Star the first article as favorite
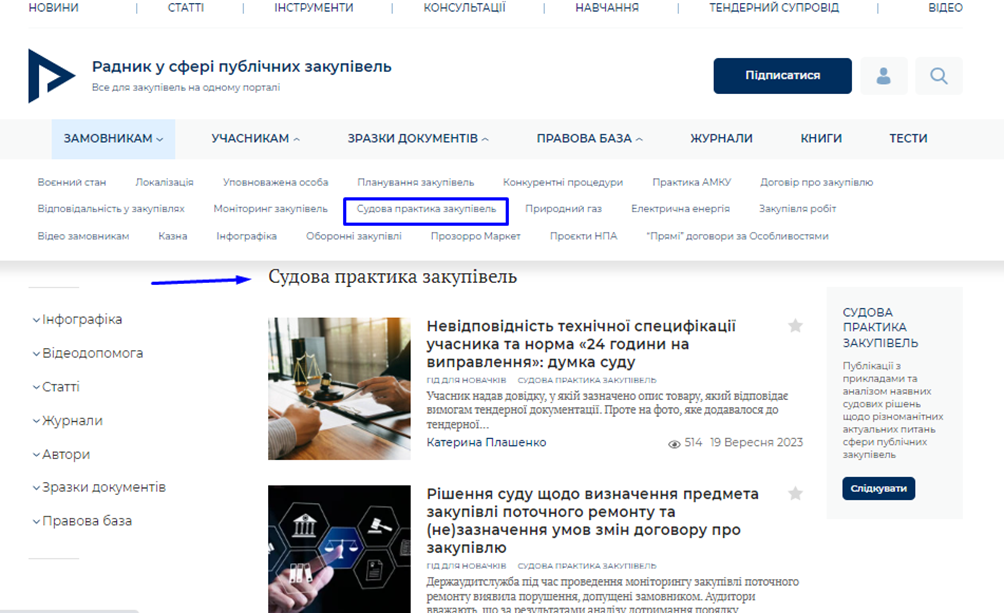This screenshot has width=1004, height=613. 795,326
